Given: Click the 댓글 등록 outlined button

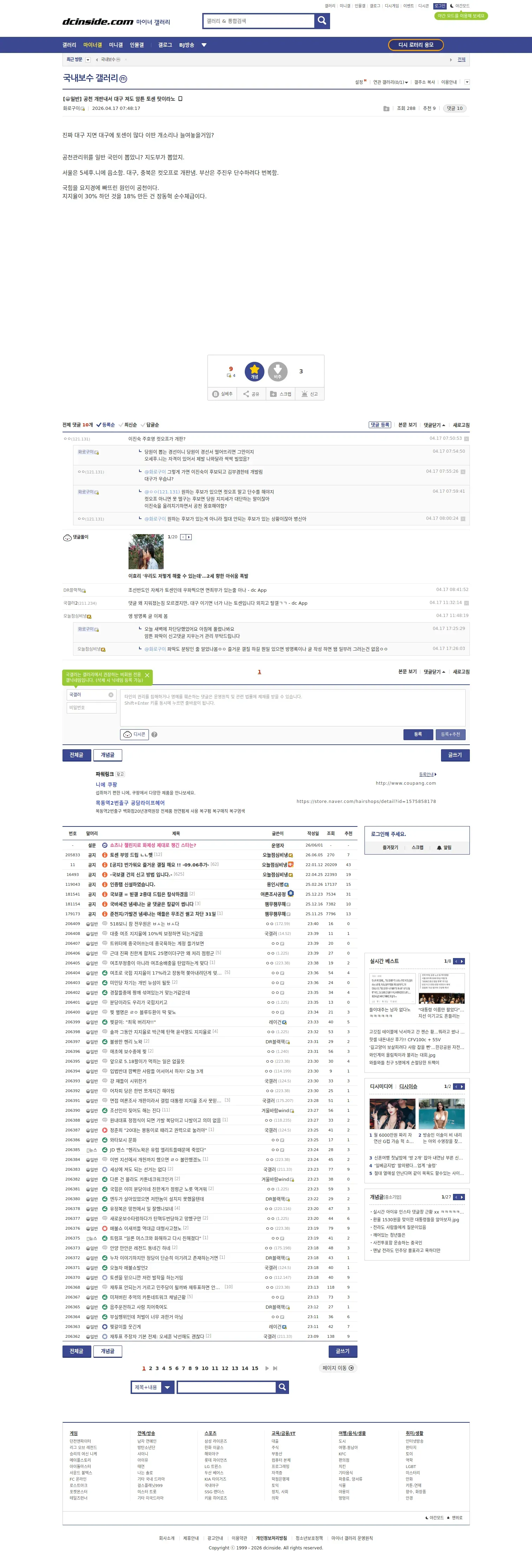Looking at the screenshot, I should (380, 425).
